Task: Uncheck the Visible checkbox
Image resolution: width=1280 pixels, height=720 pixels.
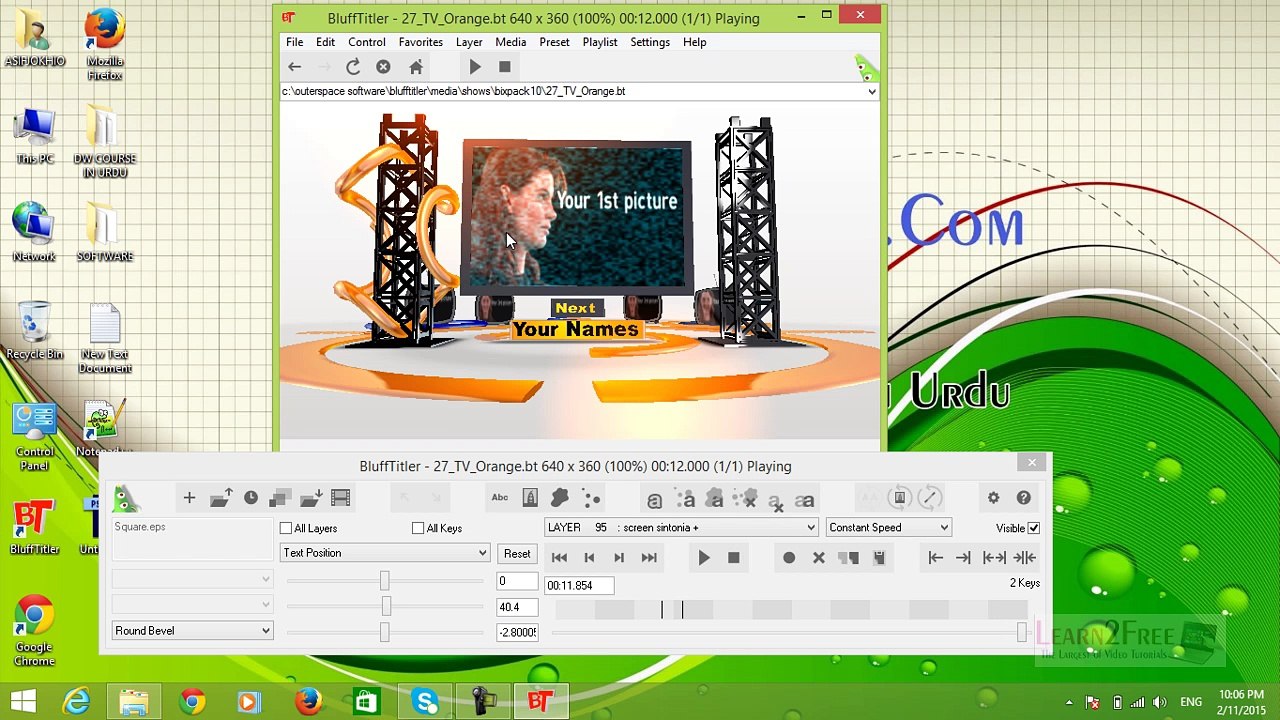Action: [x=1034, y=528]
